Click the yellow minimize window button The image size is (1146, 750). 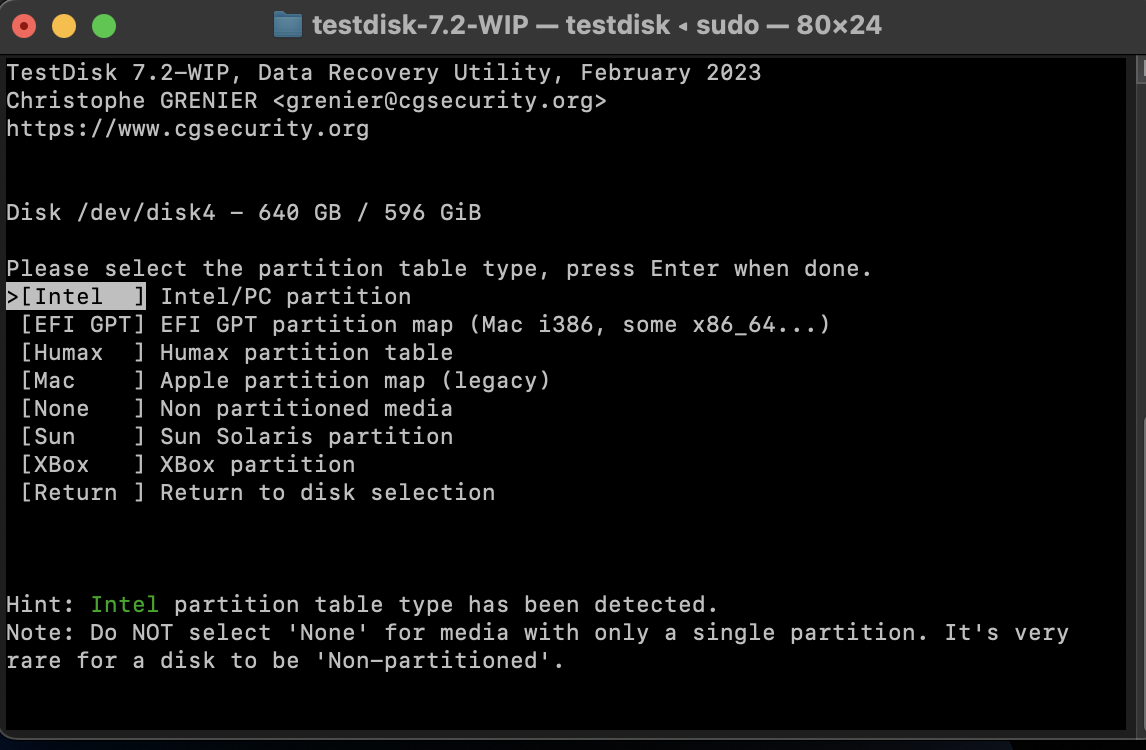point(64,26)
